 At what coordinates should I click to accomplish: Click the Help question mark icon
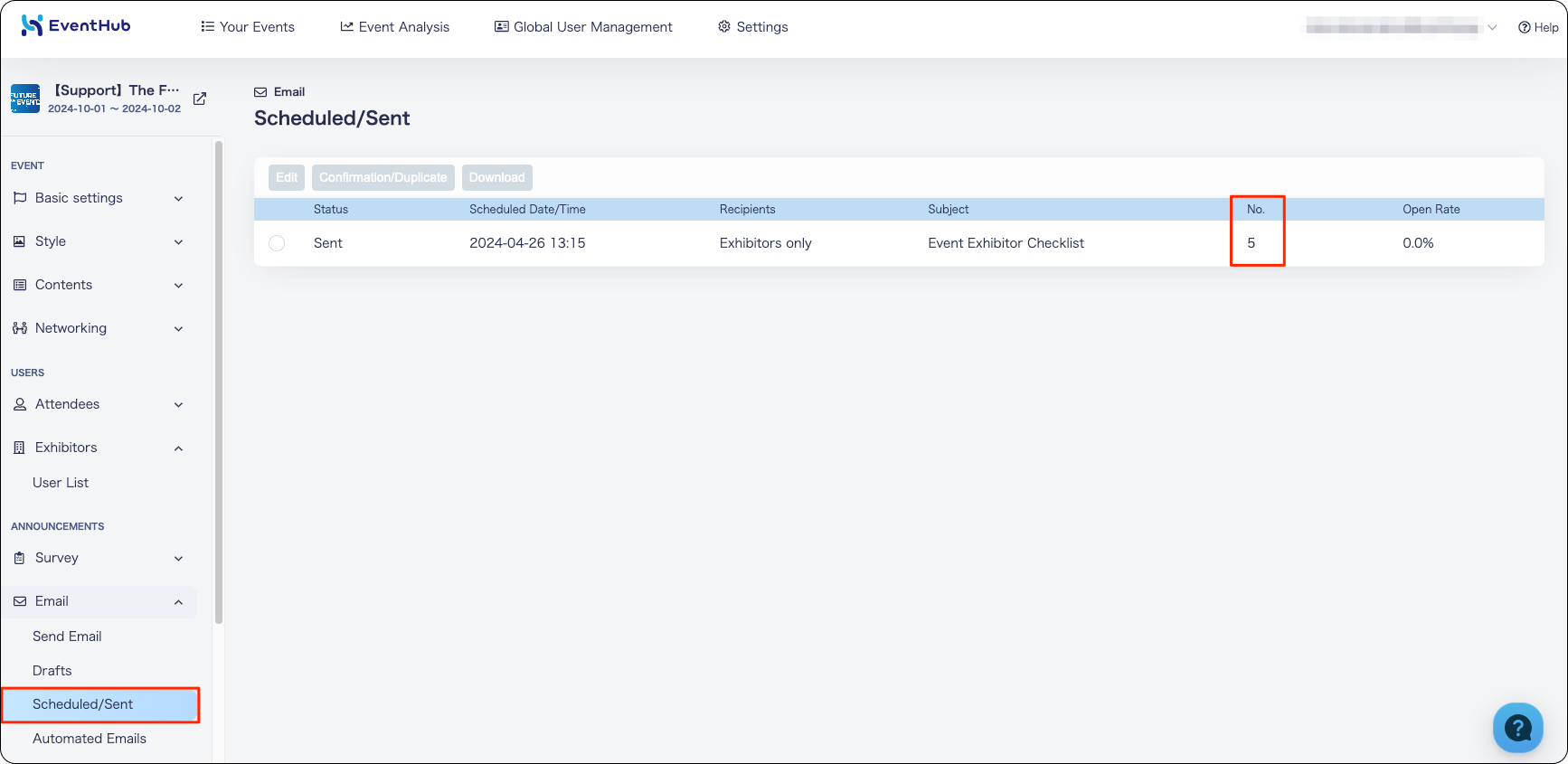click(x=1524, y=27)
